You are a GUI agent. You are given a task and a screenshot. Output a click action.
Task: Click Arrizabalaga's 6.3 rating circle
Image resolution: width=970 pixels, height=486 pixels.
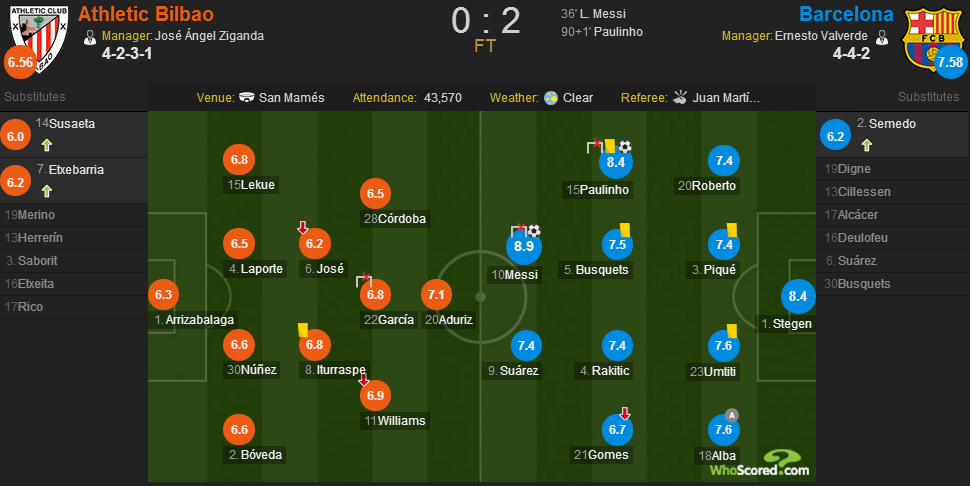tap(163, 295)
